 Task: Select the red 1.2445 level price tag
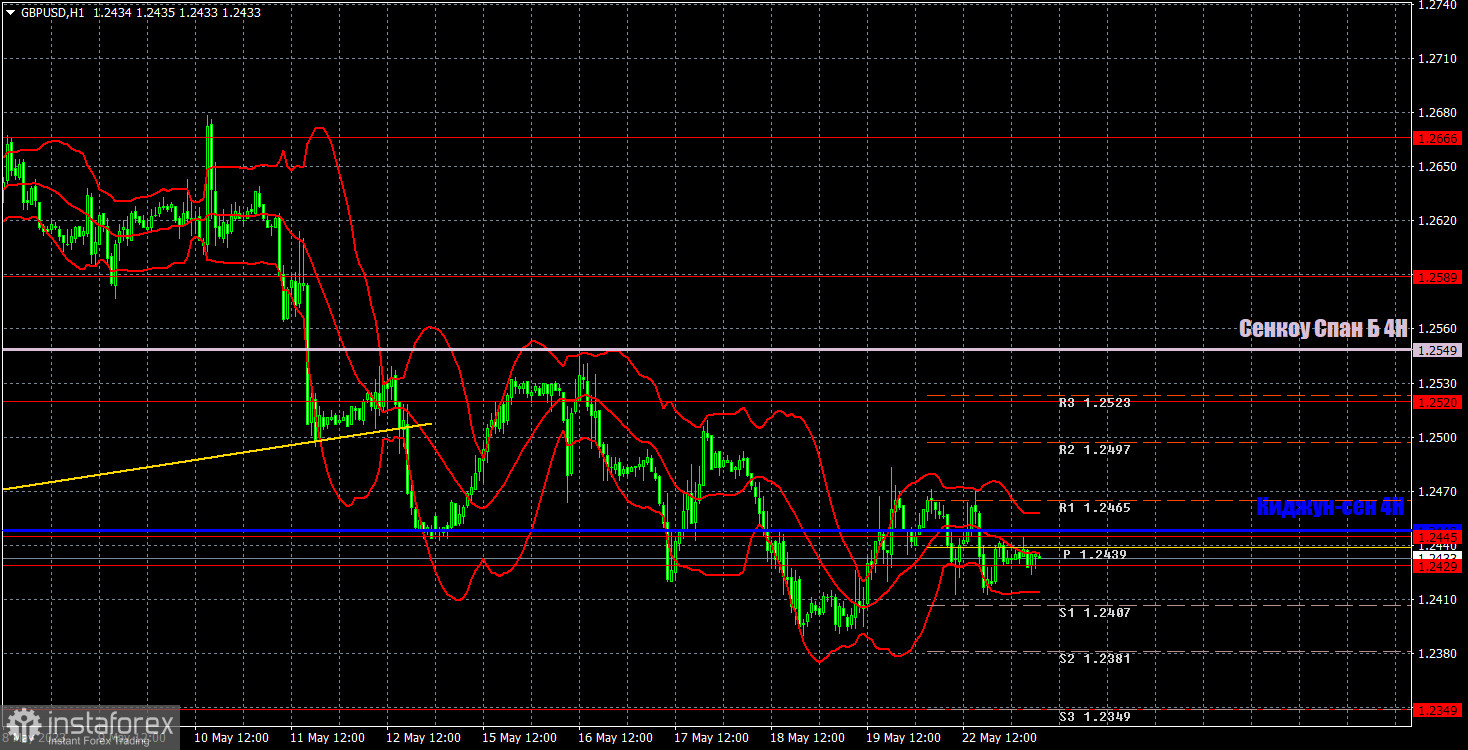pos(1438,537)
